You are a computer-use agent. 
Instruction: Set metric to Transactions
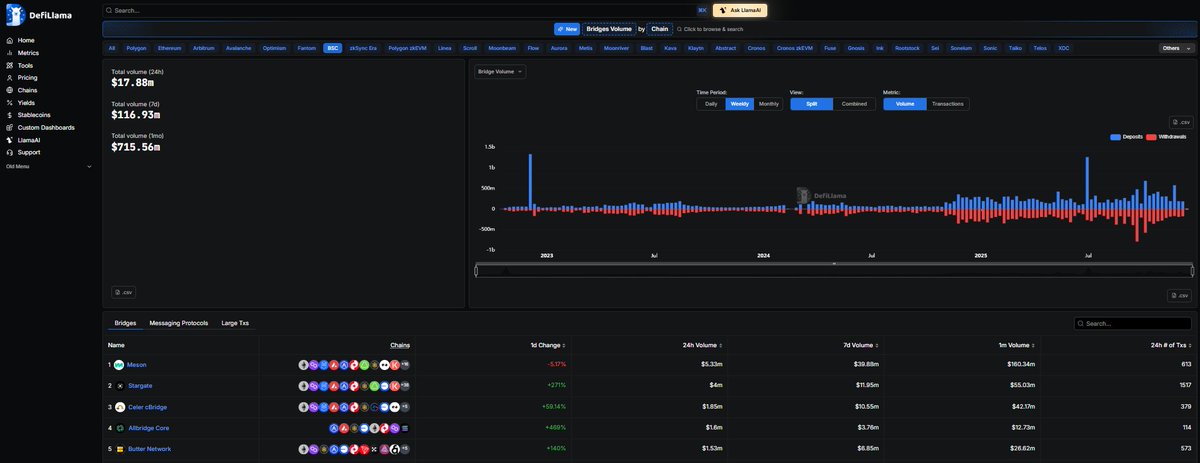coord(948,104)
